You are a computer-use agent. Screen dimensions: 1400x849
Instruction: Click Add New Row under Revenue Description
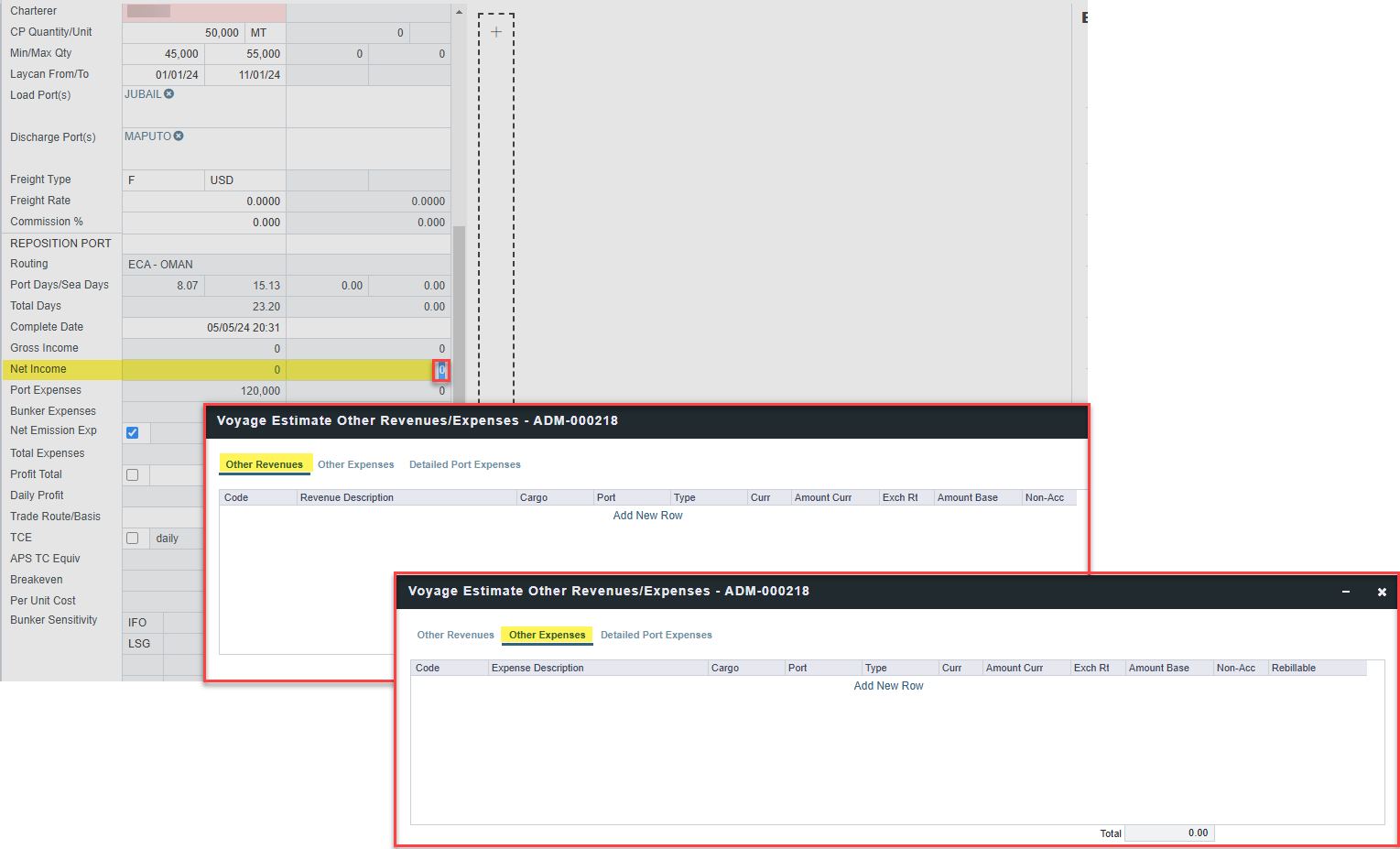(647, 516)
